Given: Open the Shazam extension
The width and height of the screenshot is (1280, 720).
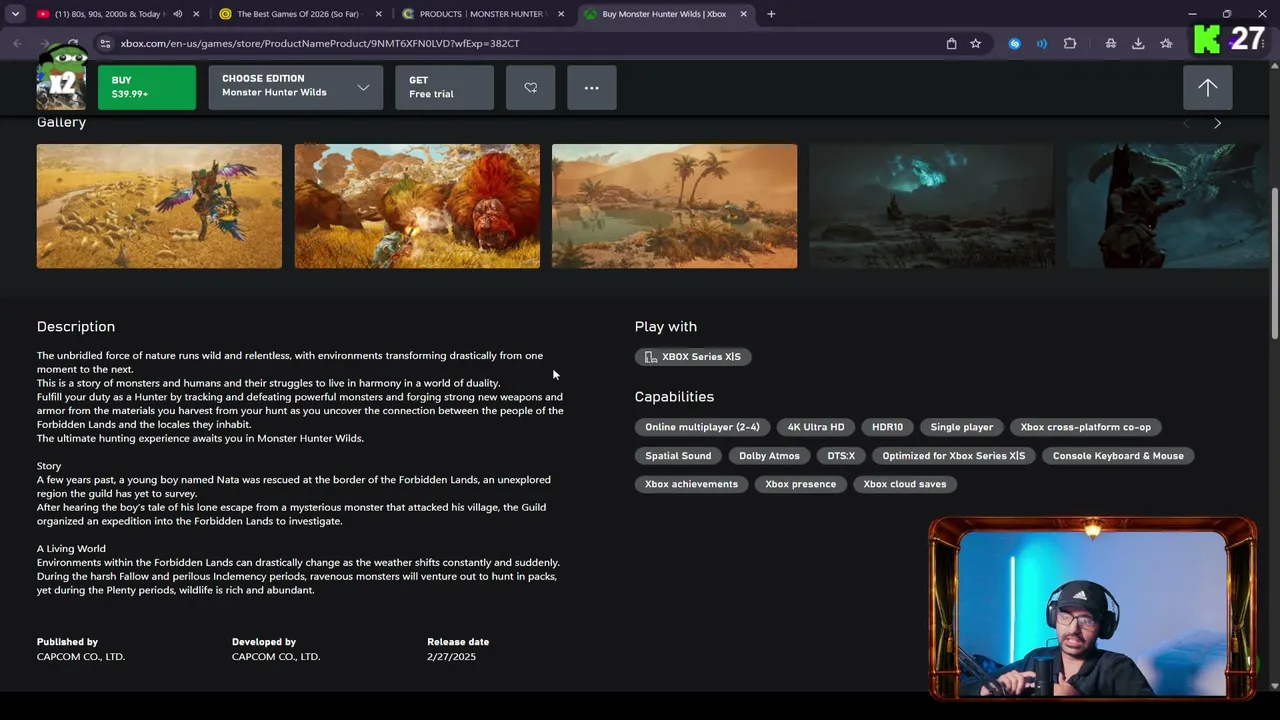Looking at the screenshot, I should coord(1015,43).
